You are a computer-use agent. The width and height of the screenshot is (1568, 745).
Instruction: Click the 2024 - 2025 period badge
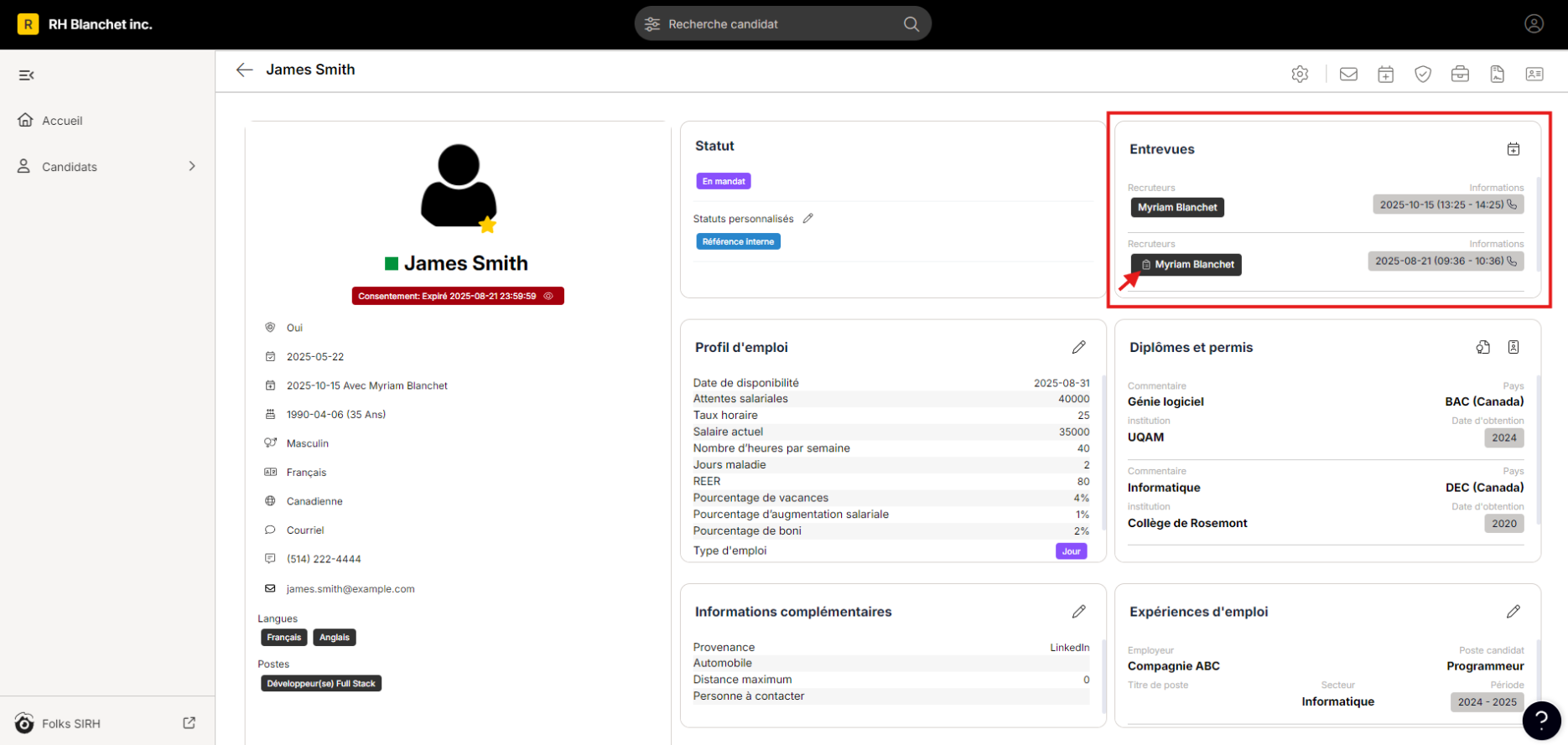pyautogui.click(x=1488, y=702)
